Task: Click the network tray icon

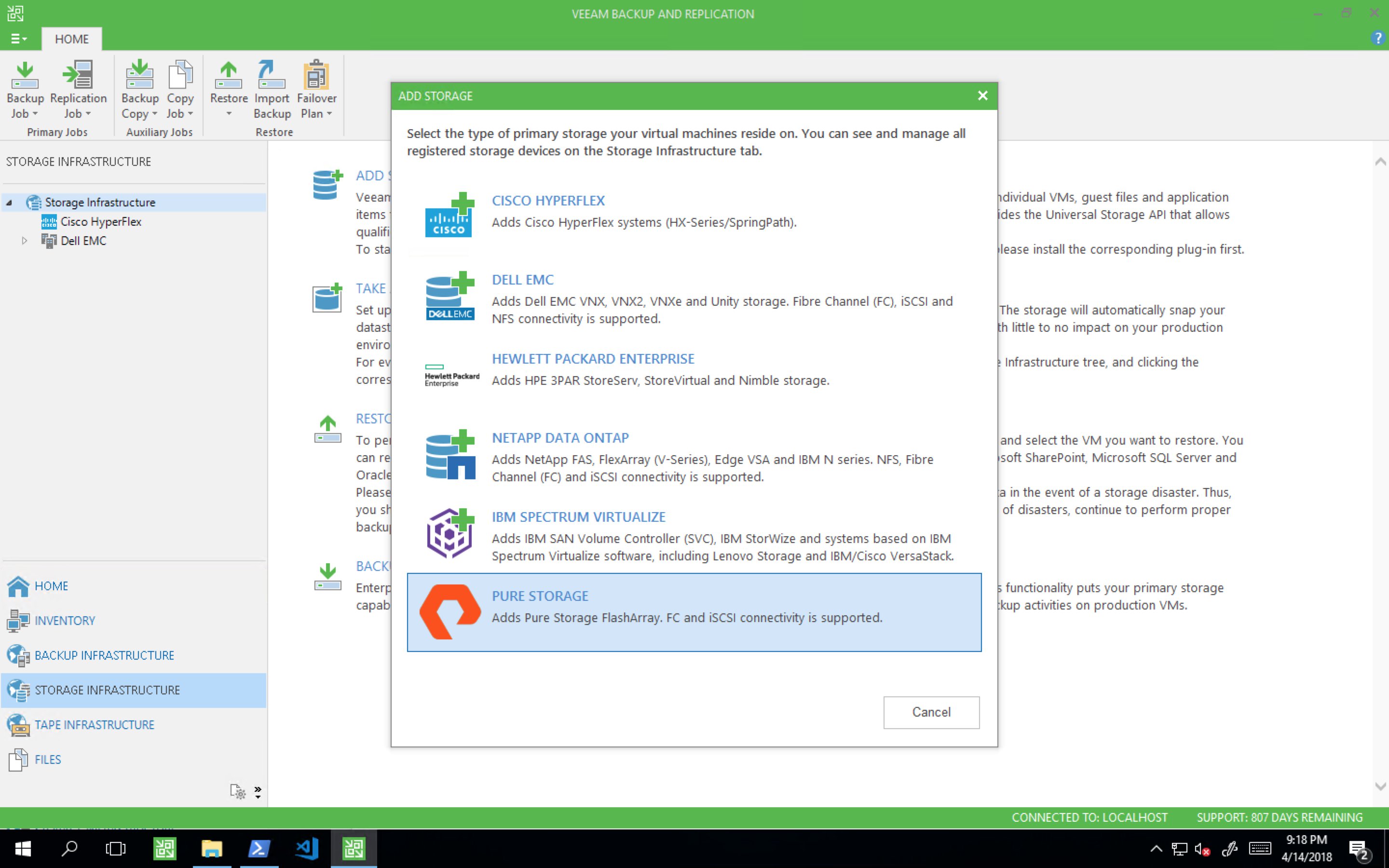Action: pyautogui.click(x=1179, y=849)
